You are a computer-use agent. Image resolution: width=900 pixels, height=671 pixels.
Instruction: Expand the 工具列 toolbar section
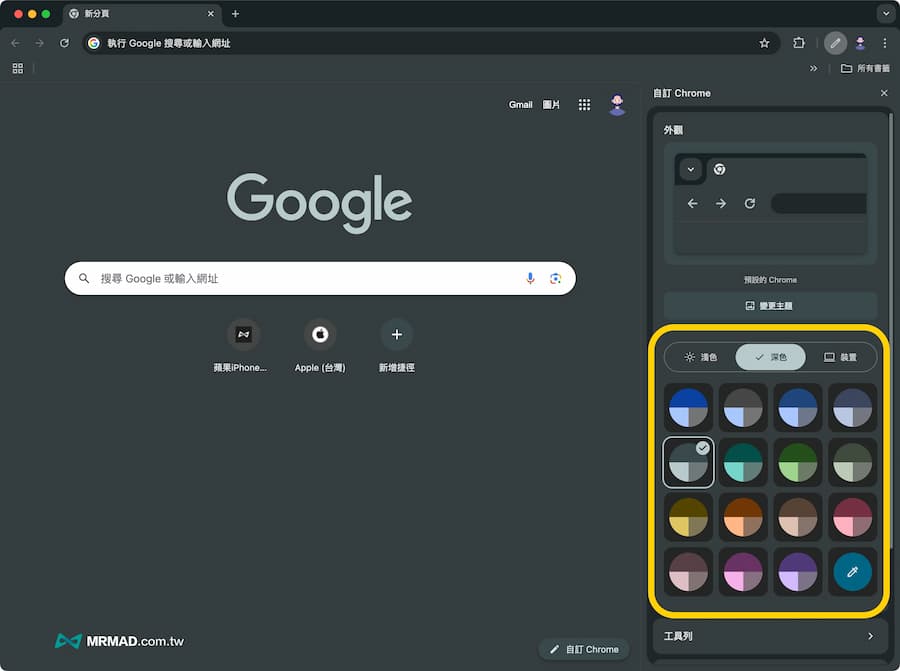click(770, 636)
